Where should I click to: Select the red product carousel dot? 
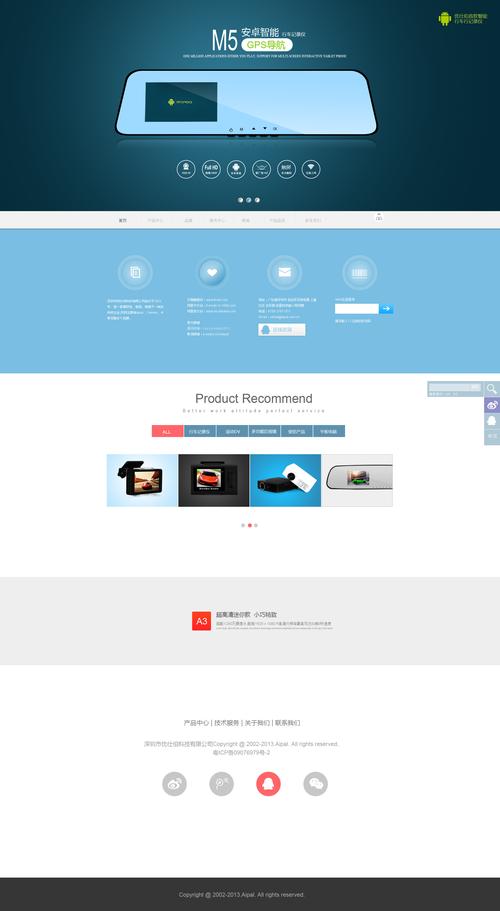[x=250, y=525]
